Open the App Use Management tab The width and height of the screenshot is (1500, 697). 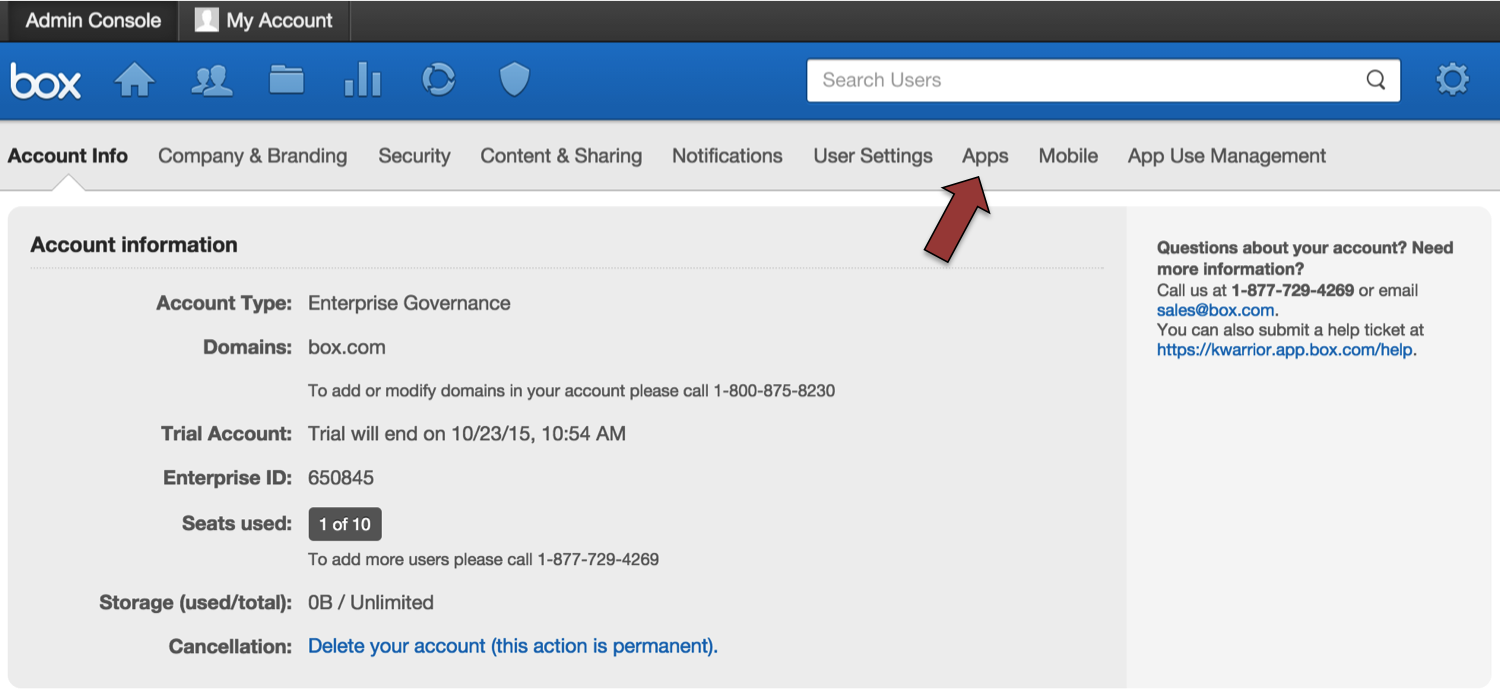coord(1227,156)
